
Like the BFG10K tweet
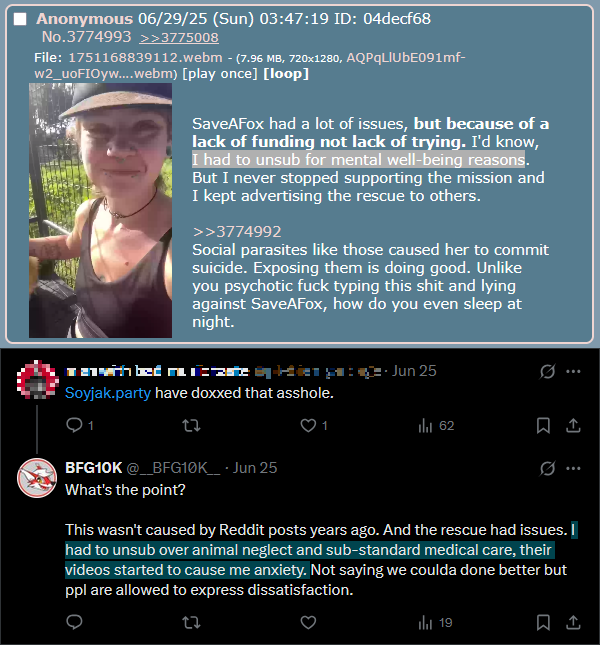308,622
